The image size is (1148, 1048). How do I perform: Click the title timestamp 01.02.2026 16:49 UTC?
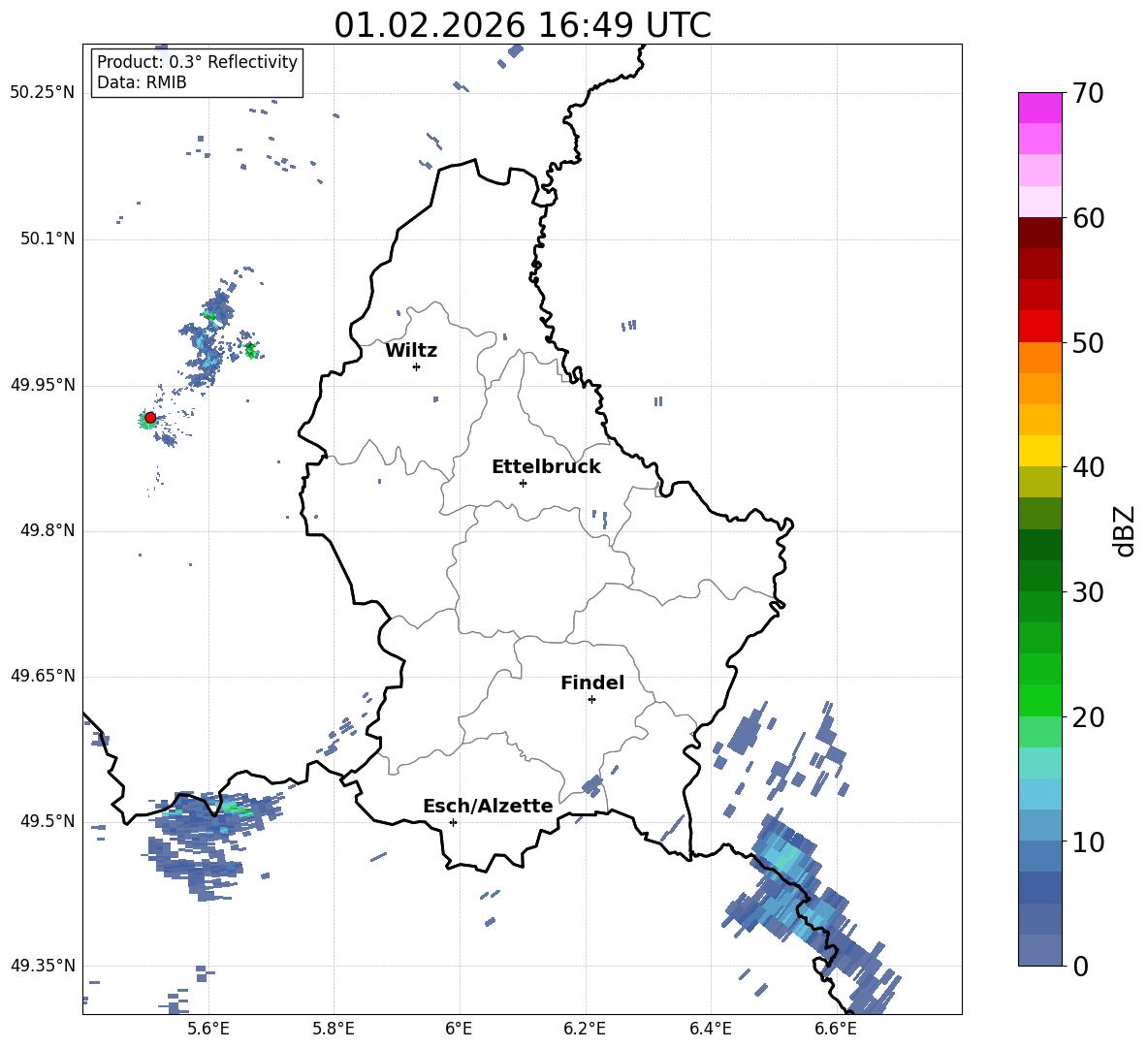523,25
